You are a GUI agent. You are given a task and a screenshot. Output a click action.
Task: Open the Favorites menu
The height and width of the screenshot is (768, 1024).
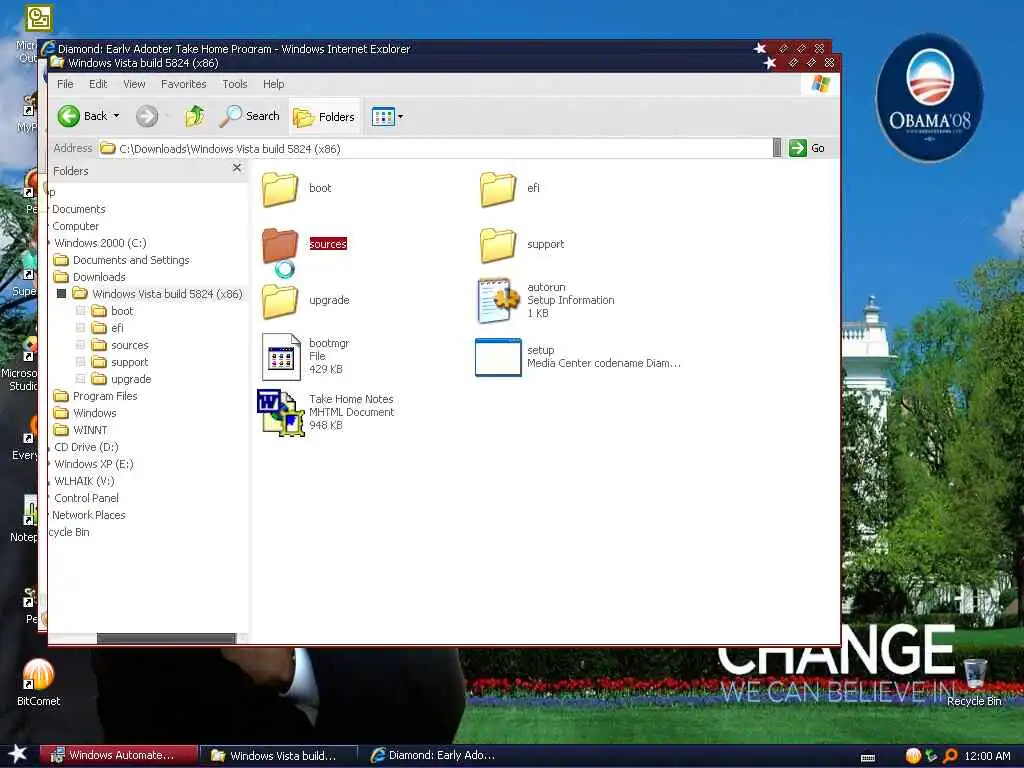[x=184, y=84]
